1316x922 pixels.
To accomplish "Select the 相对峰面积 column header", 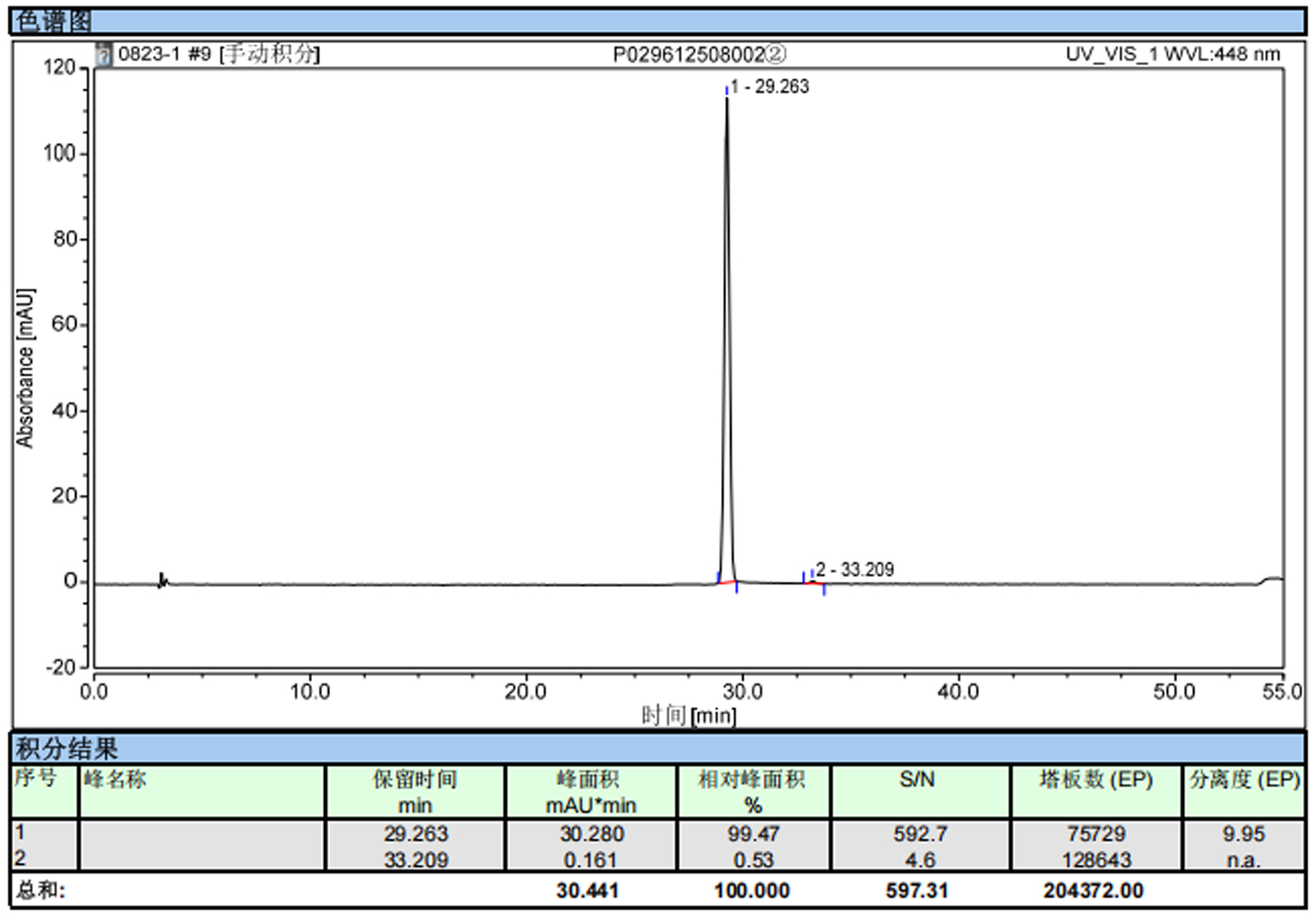I will coord(753,792).
